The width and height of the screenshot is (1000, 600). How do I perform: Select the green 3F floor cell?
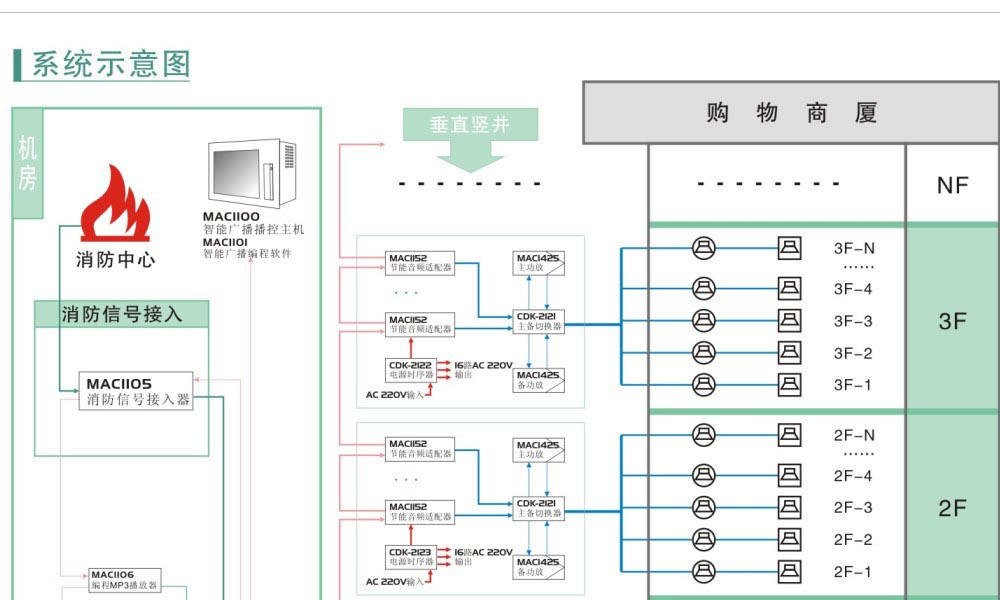tap(952, 321)
